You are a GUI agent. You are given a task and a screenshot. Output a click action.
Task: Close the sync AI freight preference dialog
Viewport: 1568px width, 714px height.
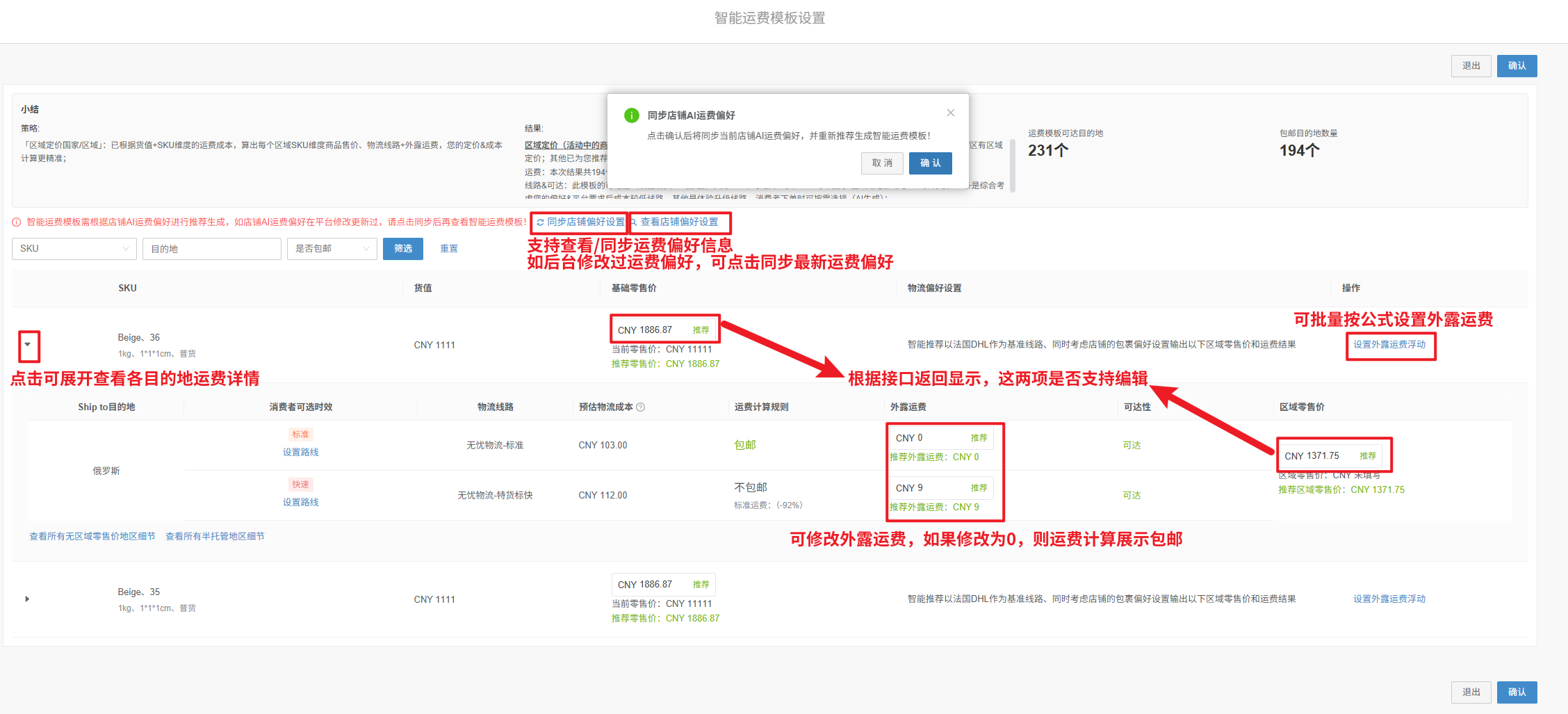pyautogui.click(x=950, y=113)
